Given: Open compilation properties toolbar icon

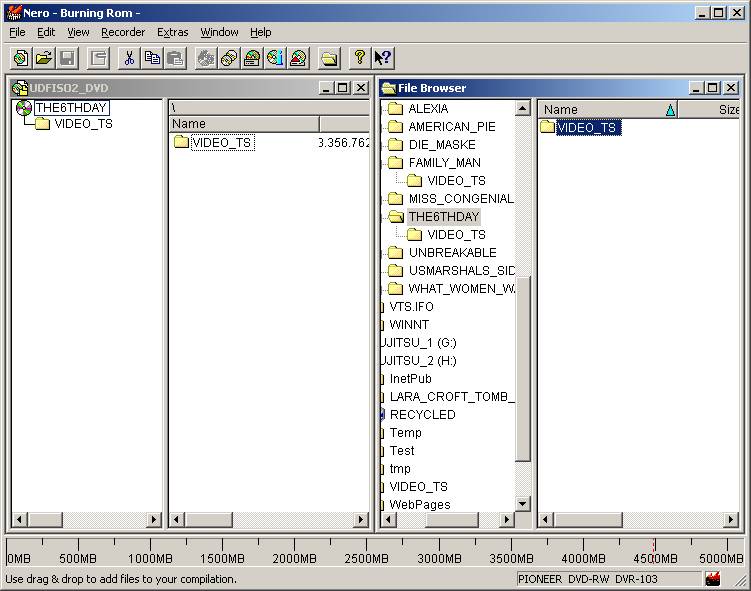Looking at the screenshot, I should [x=99, y=58].
